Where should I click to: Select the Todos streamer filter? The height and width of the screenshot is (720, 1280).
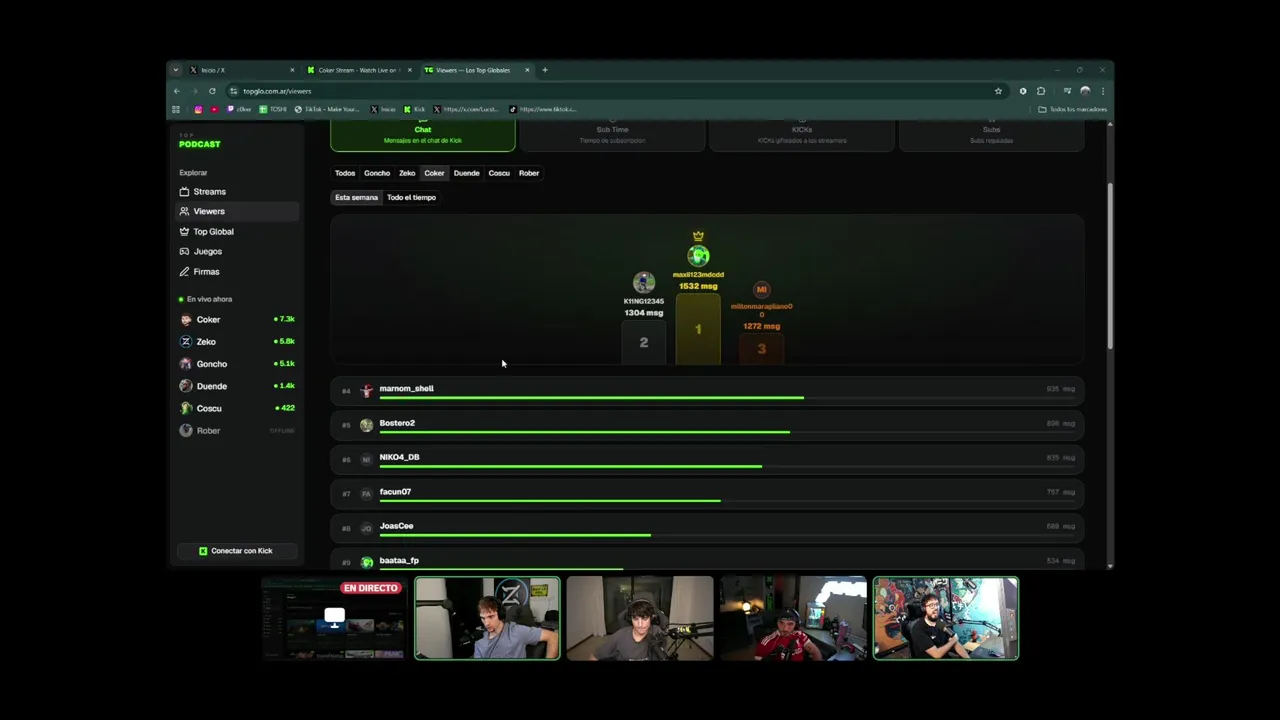tap(345, 173)
